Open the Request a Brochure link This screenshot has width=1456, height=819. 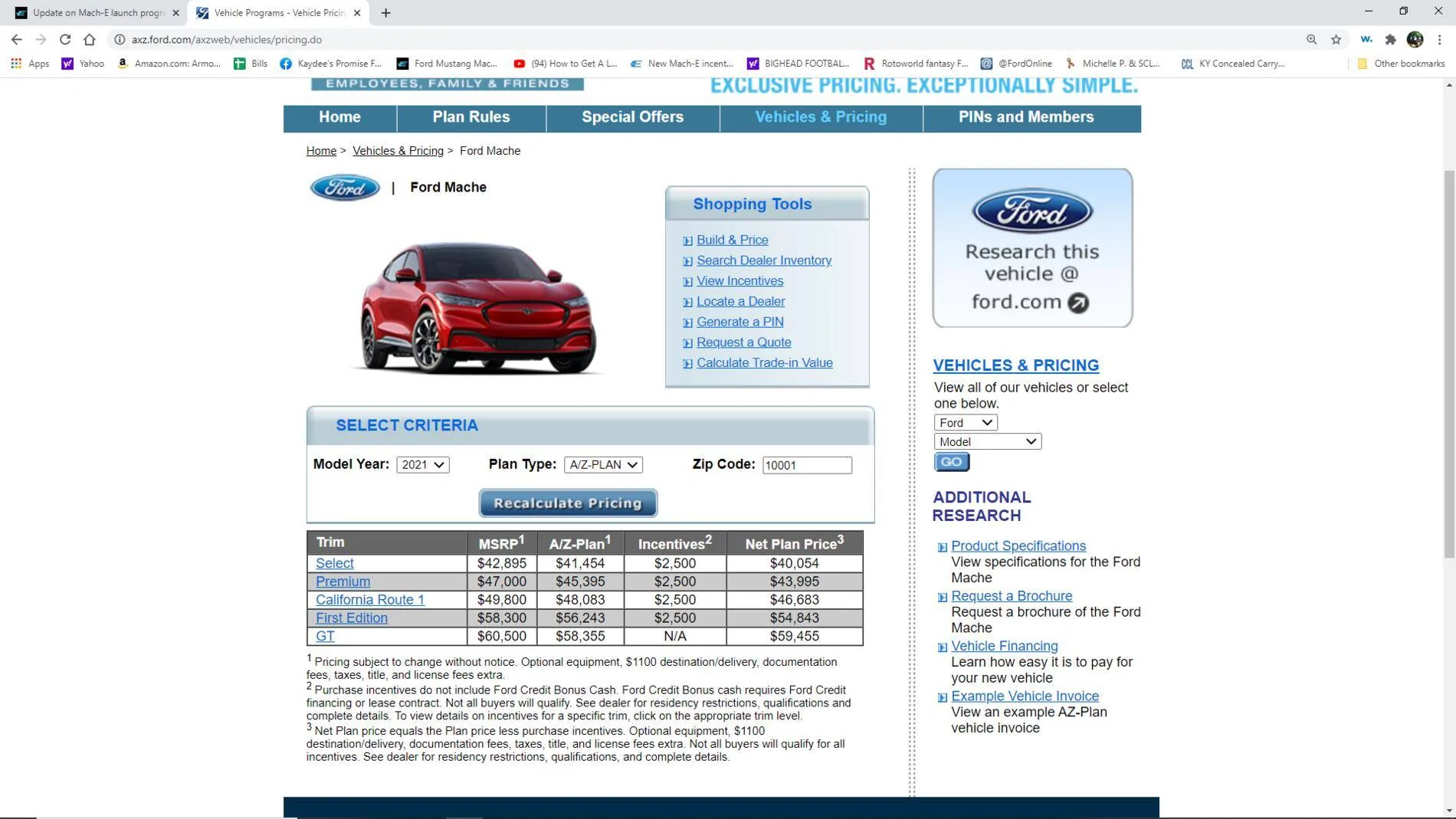[1011, 596]
